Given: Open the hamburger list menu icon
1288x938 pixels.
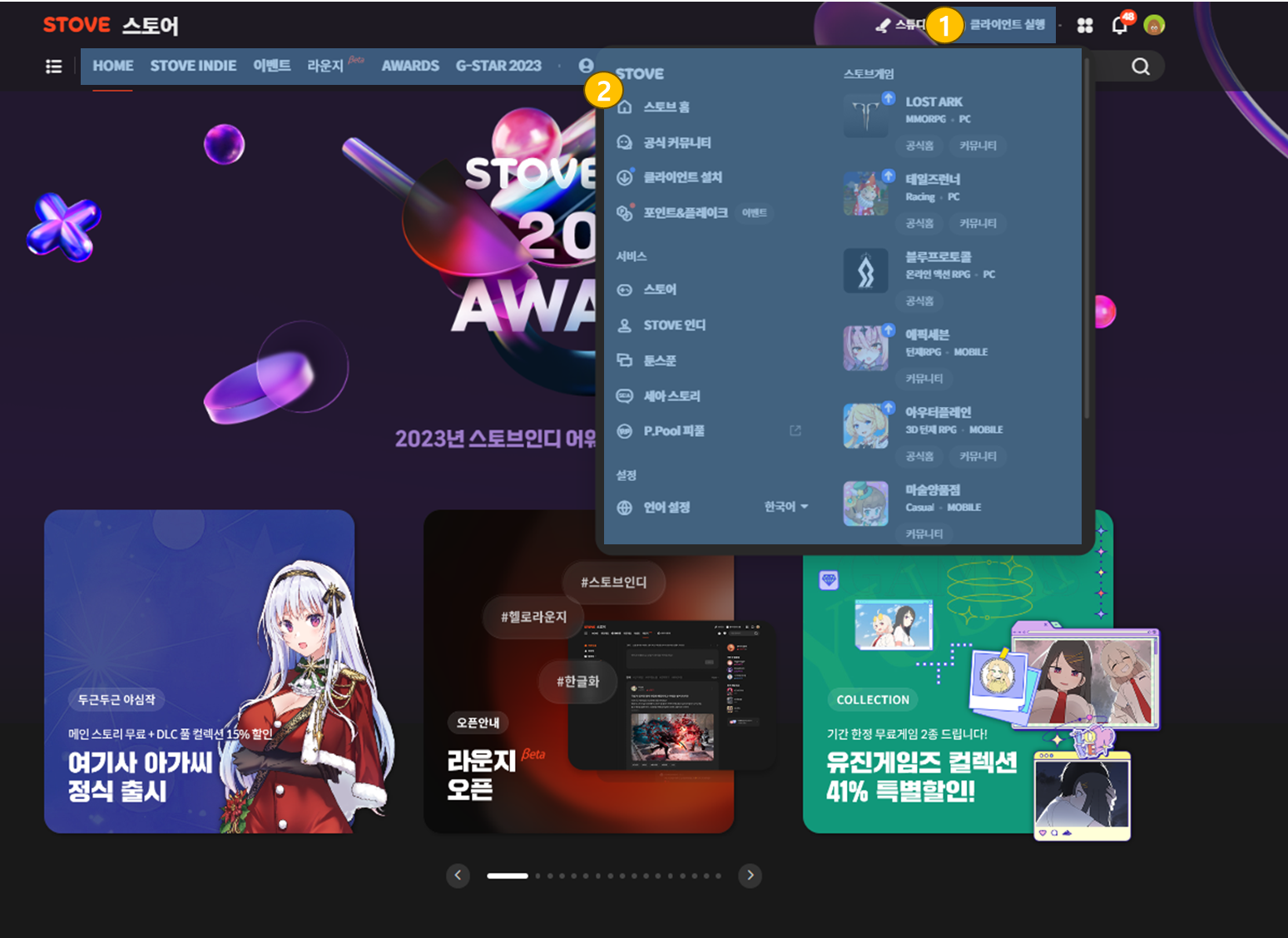Looking at the screenshot, I should [54, 67].
